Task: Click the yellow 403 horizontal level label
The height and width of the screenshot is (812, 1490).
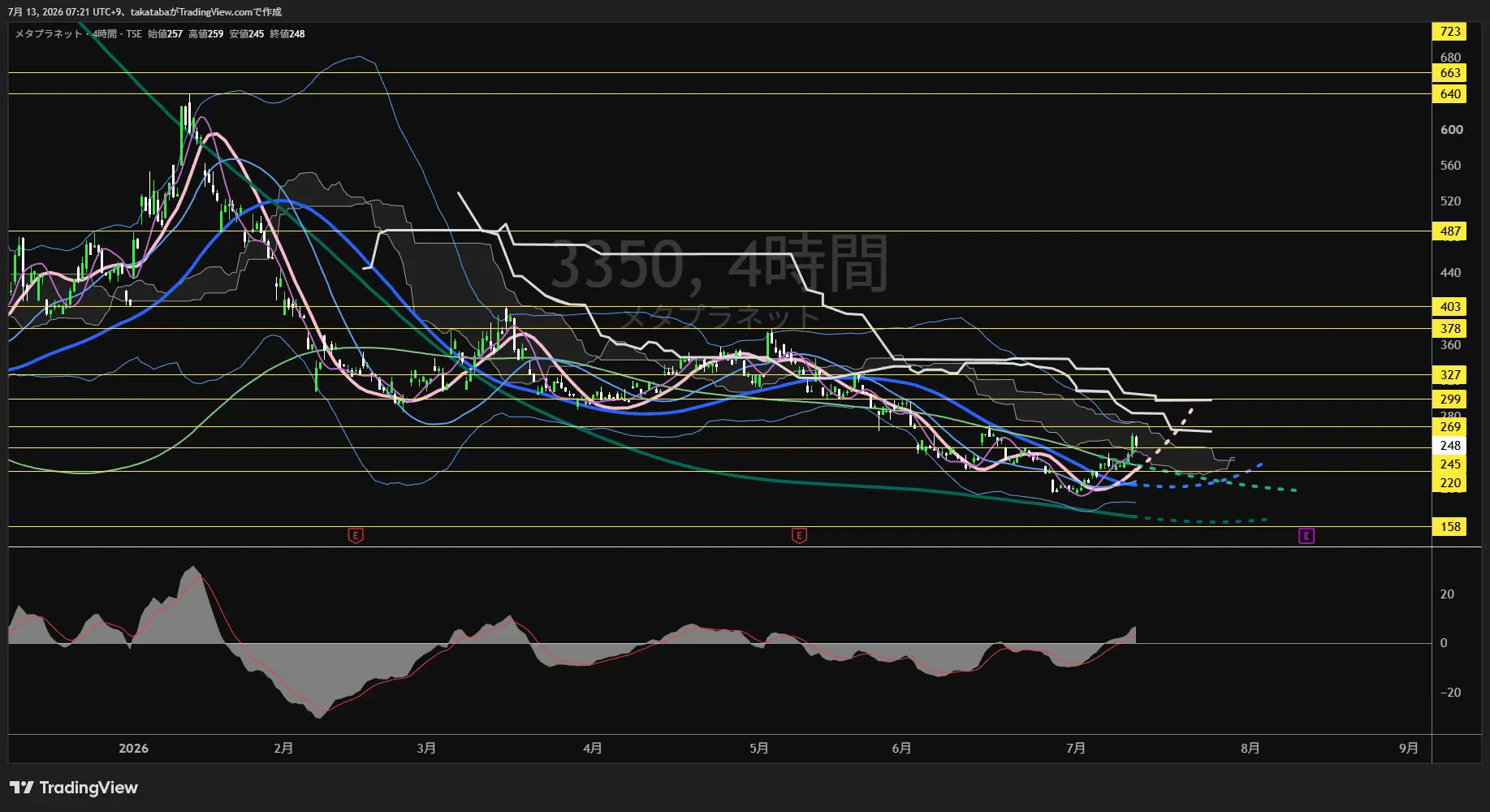Action: [1450, 307]
